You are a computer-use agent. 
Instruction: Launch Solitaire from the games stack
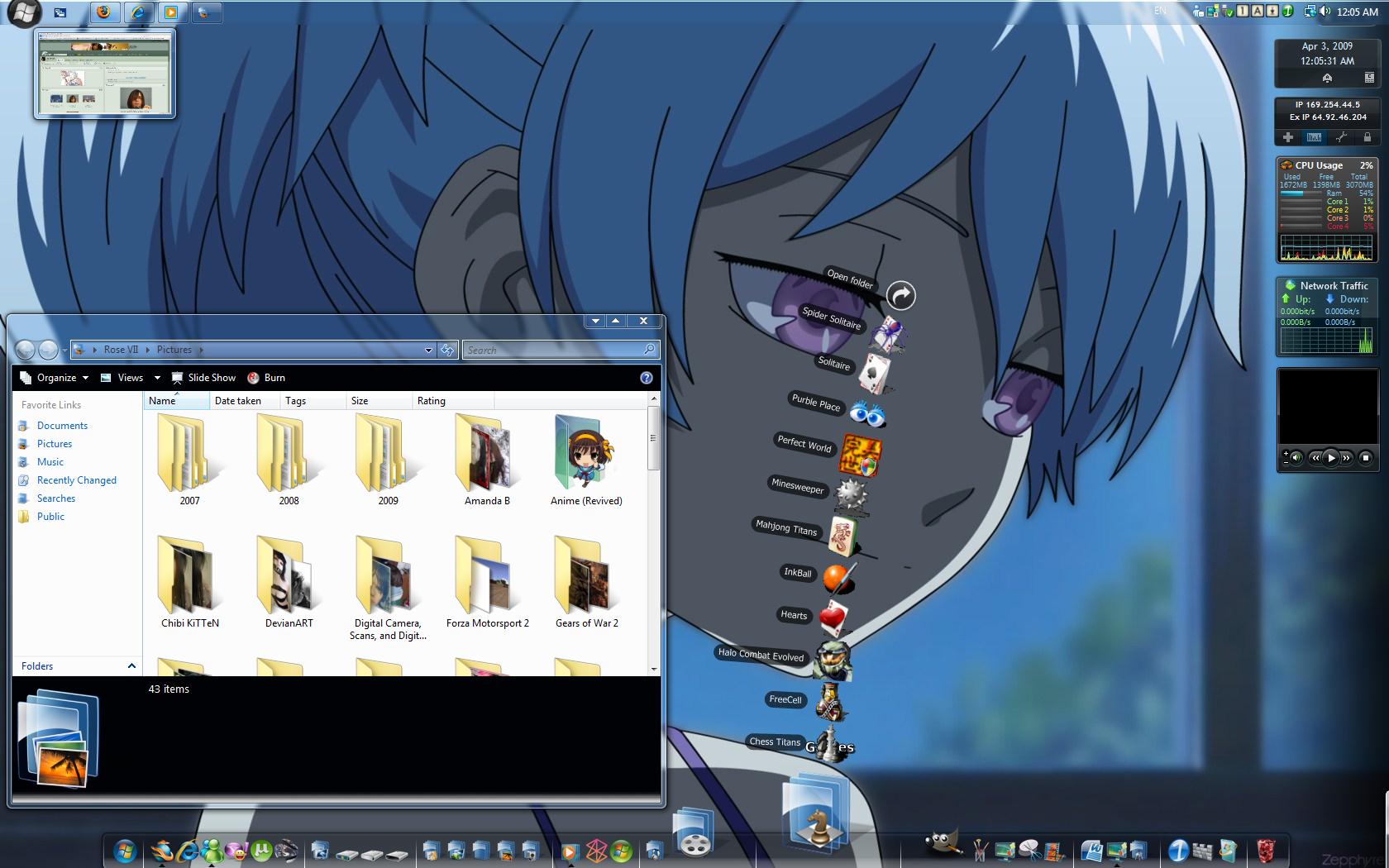875,374
